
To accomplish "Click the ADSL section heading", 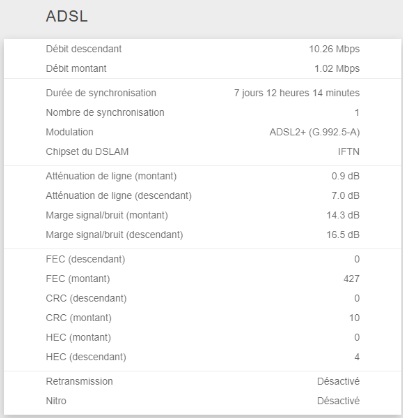I will (67, 16).
